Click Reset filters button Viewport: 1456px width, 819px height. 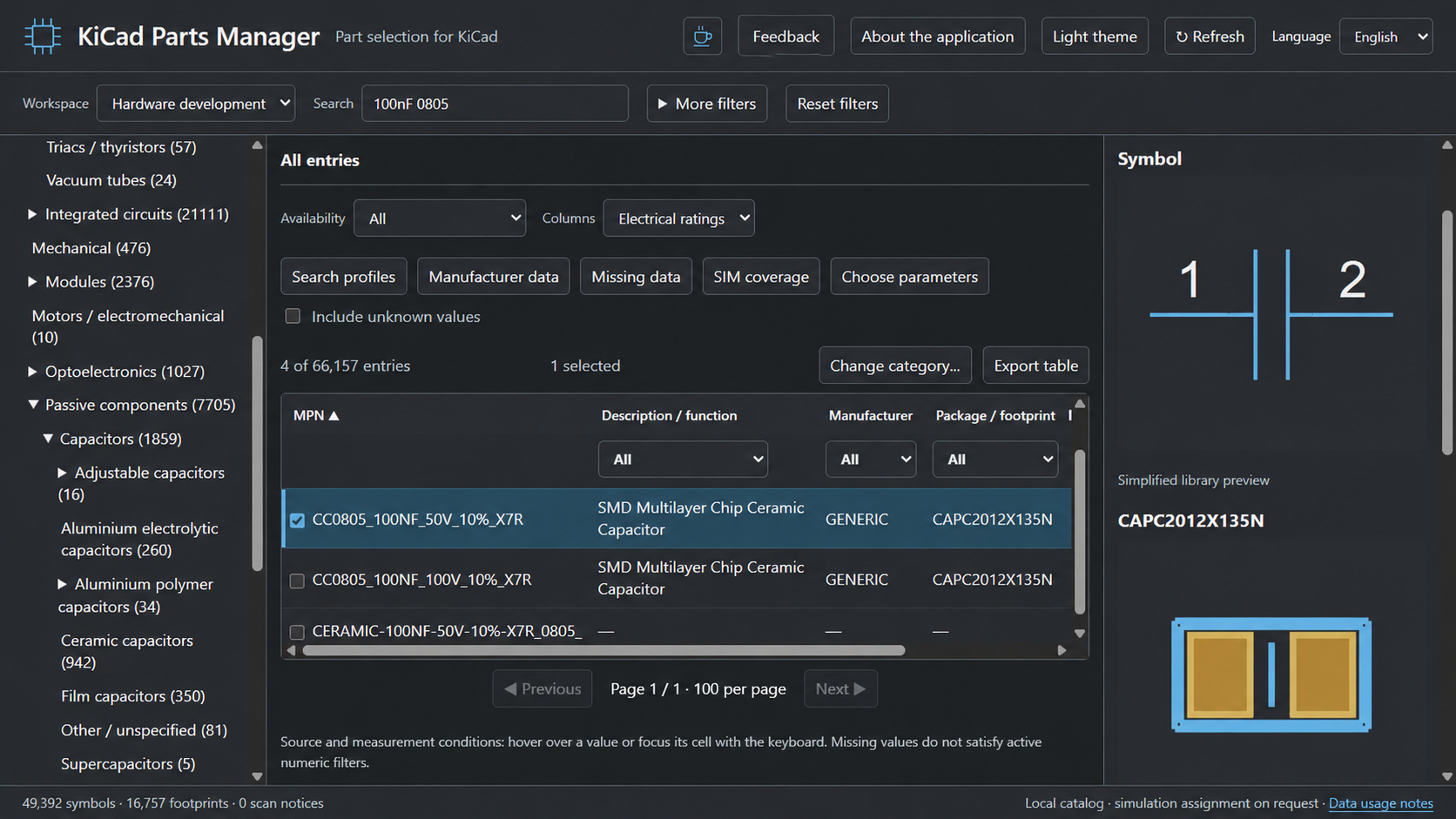pos(837,104)
